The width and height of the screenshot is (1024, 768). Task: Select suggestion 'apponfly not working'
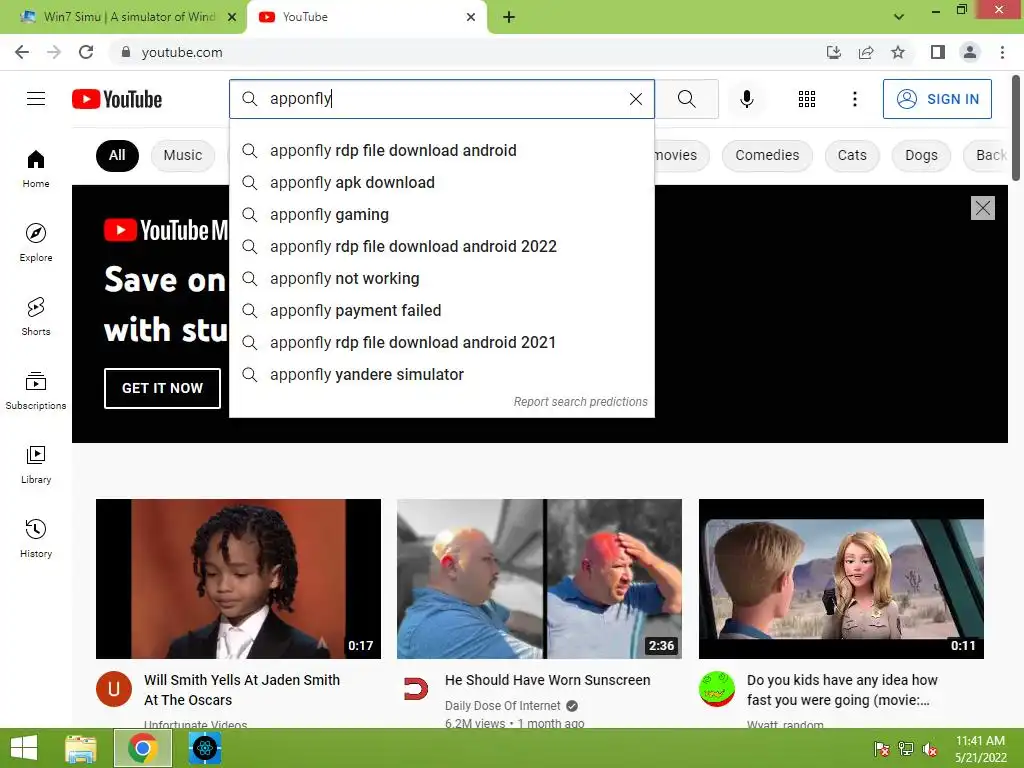pos(441,278)
